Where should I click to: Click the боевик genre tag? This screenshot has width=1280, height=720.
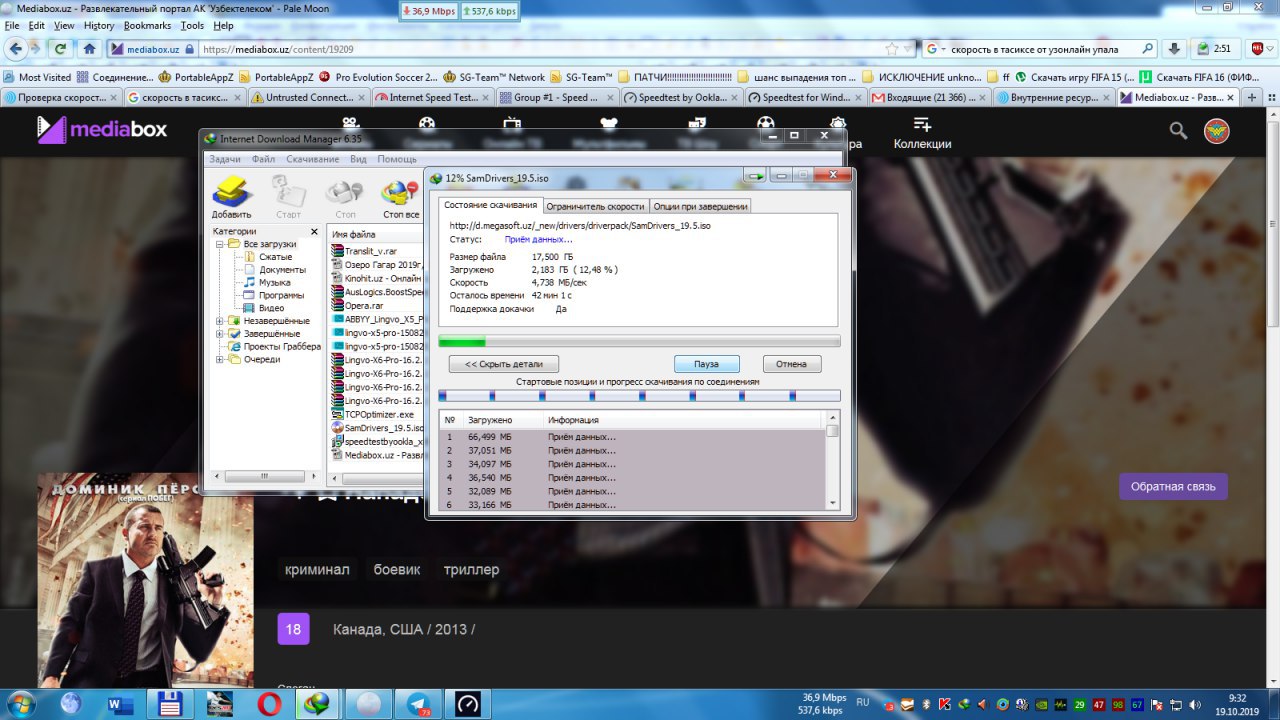[x=397, y=570]
